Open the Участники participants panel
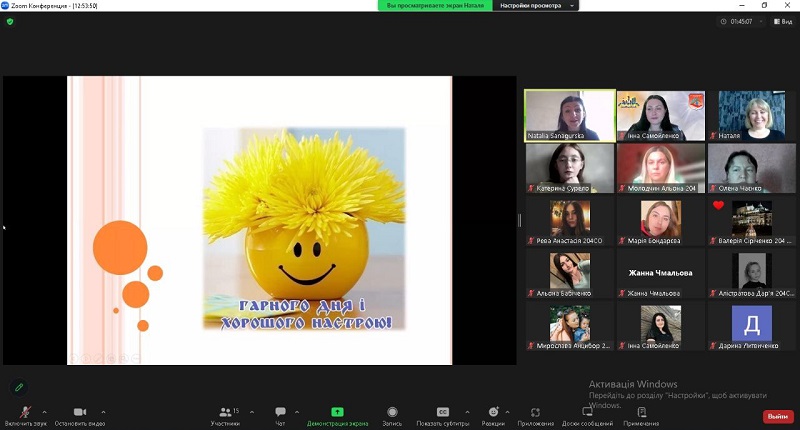Viewport: 800px width, 430px height. click(x=225, y=413)
